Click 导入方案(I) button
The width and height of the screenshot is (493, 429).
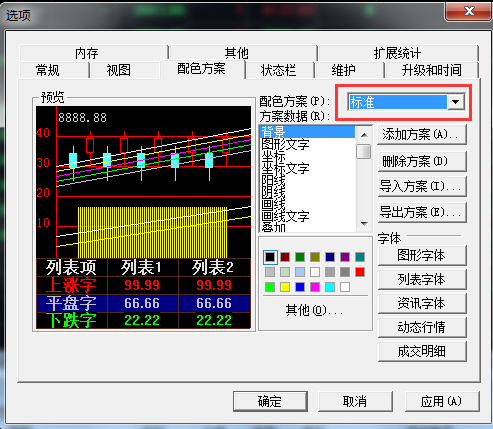[421, 186]
